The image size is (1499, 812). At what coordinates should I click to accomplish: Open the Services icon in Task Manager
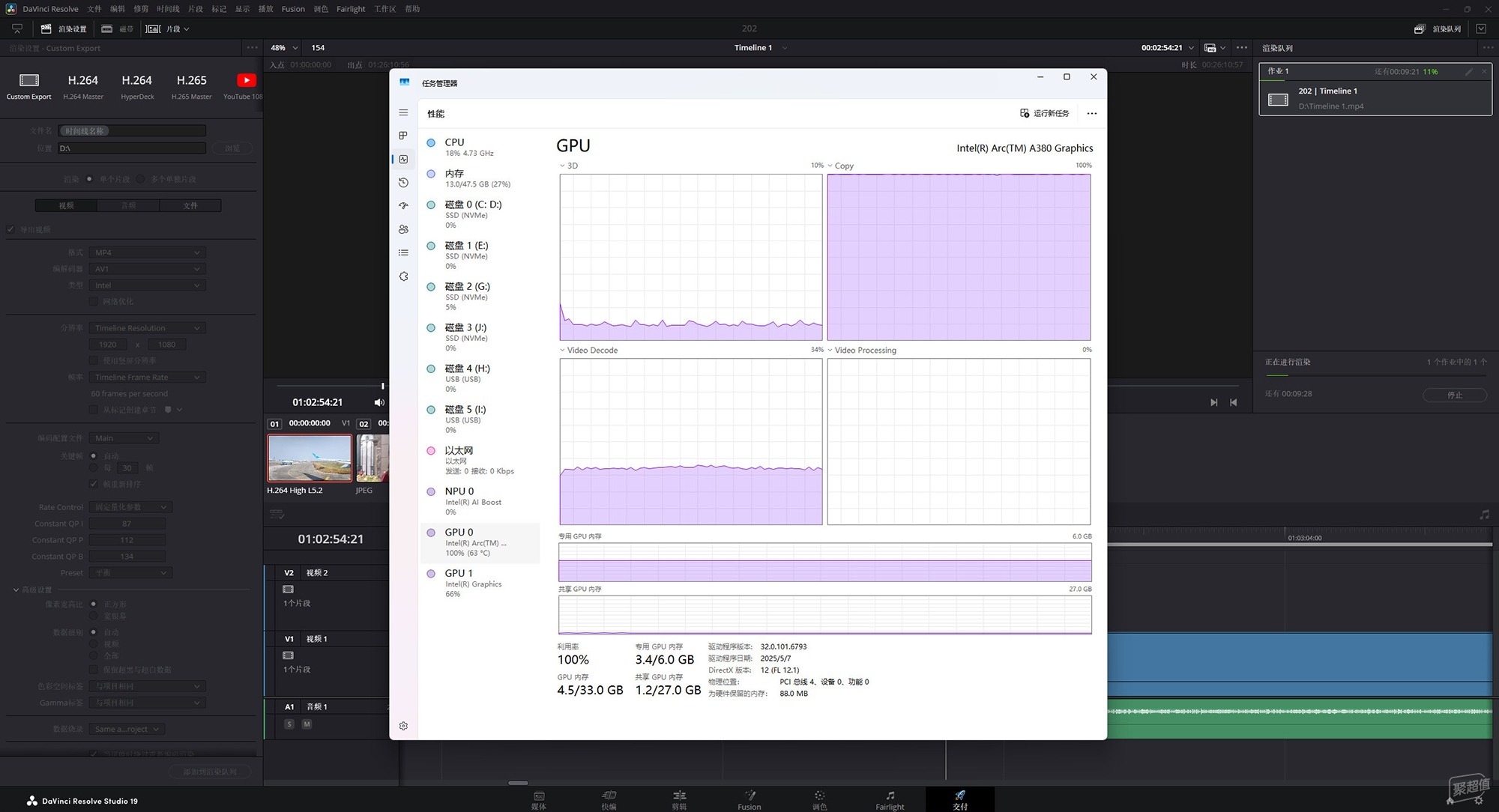(x=403, y=276)
